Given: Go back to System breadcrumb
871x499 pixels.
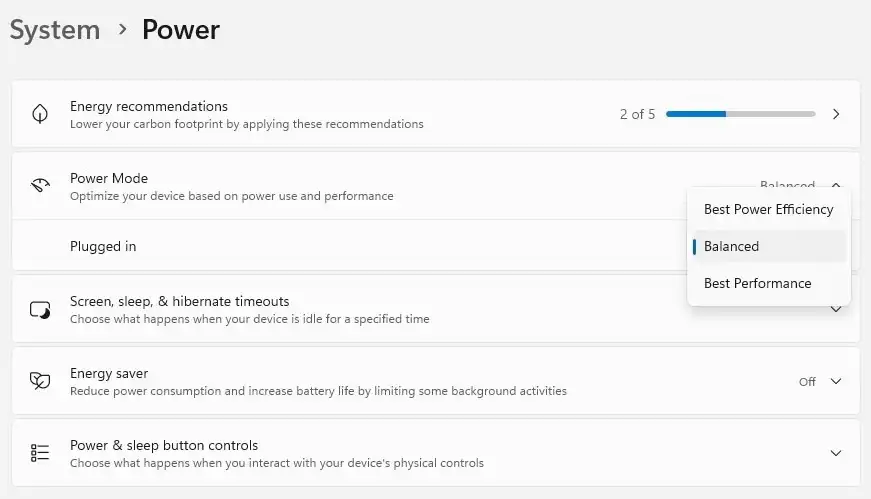Looking at the screenshot, I should [55, 30].
